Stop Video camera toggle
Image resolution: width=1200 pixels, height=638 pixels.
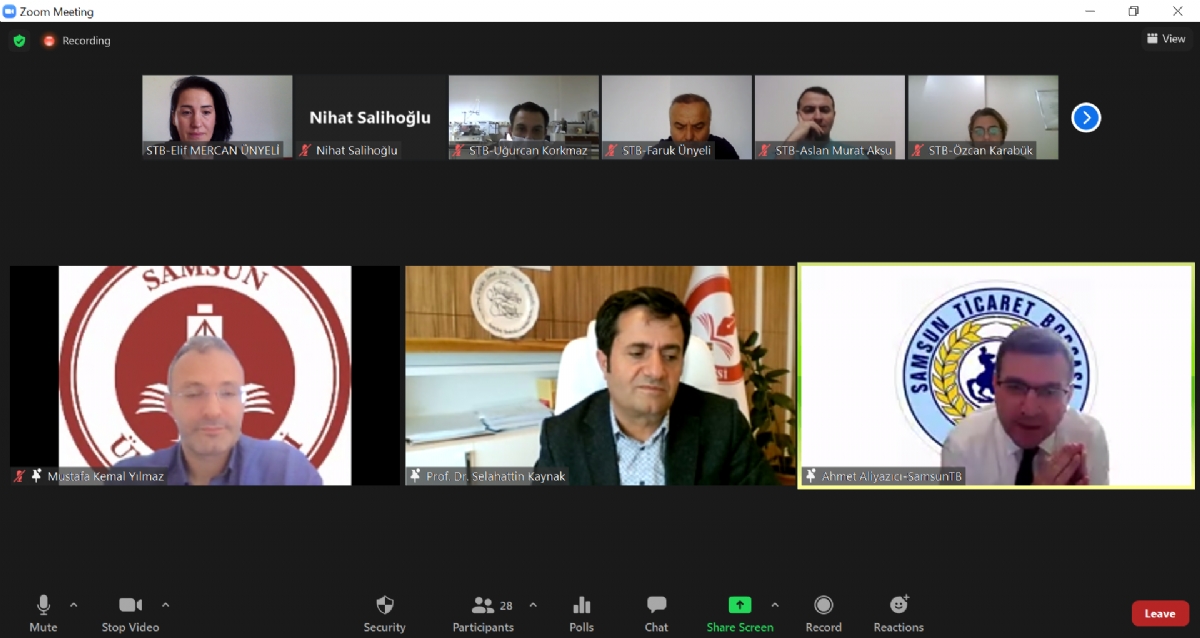tap(130, 606)
